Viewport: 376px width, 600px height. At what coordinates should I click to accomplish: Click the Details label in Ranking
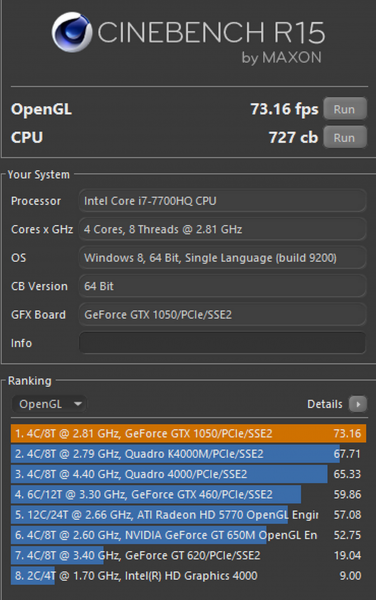pos(325,404)
